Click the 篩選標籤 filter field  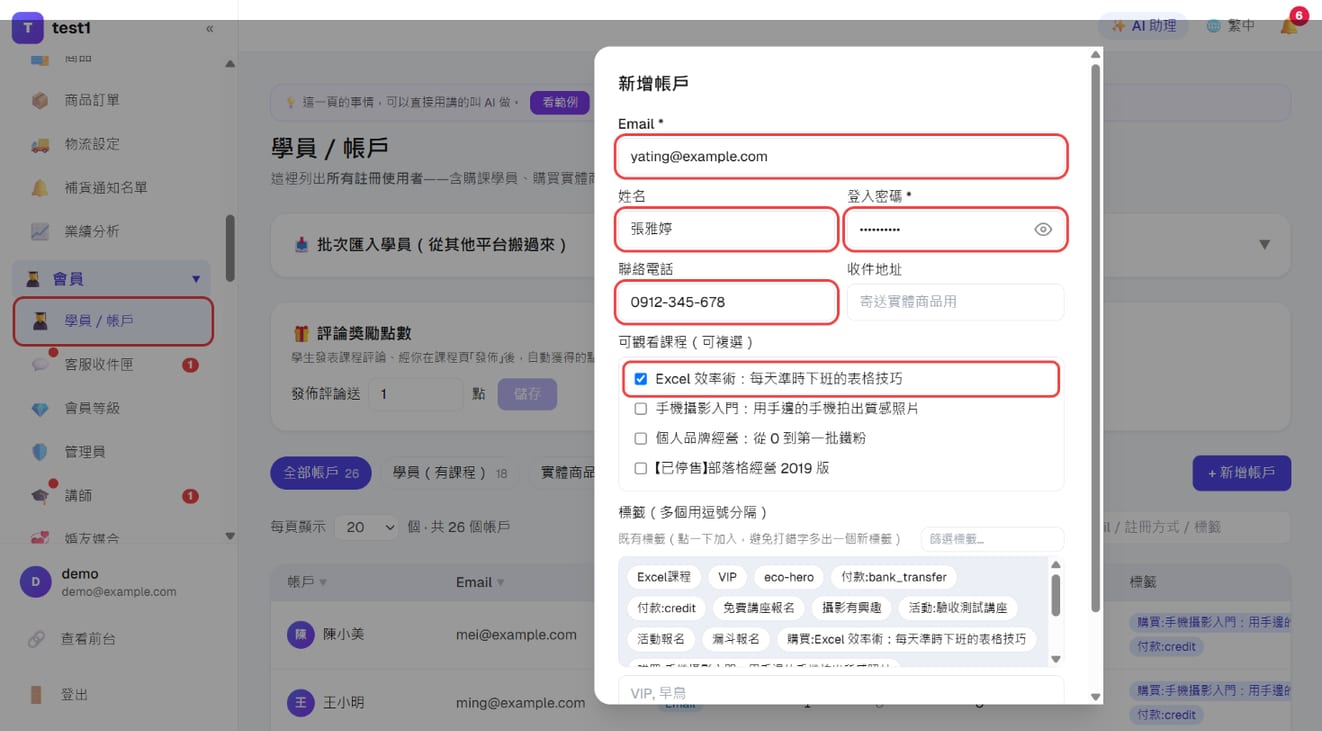coord(992,539)
